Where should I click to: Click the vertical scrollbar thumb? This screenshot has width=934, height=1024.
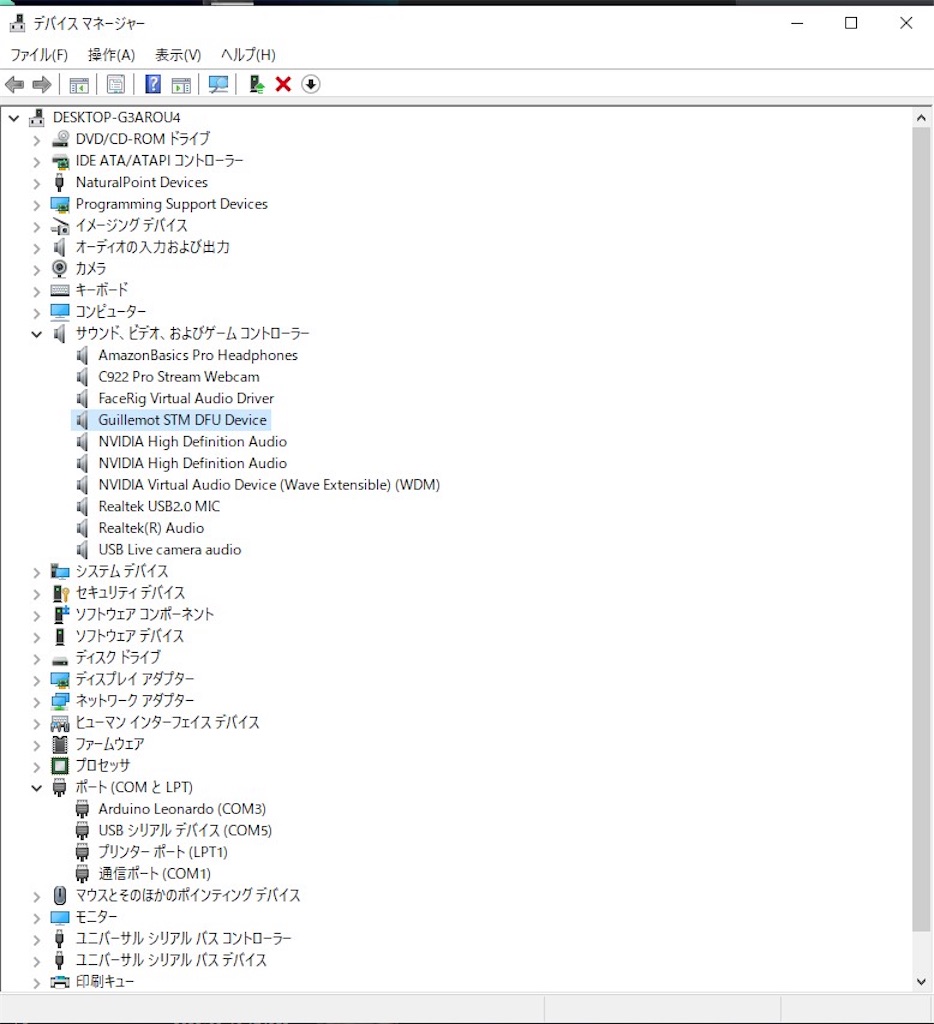coord(921,529)
